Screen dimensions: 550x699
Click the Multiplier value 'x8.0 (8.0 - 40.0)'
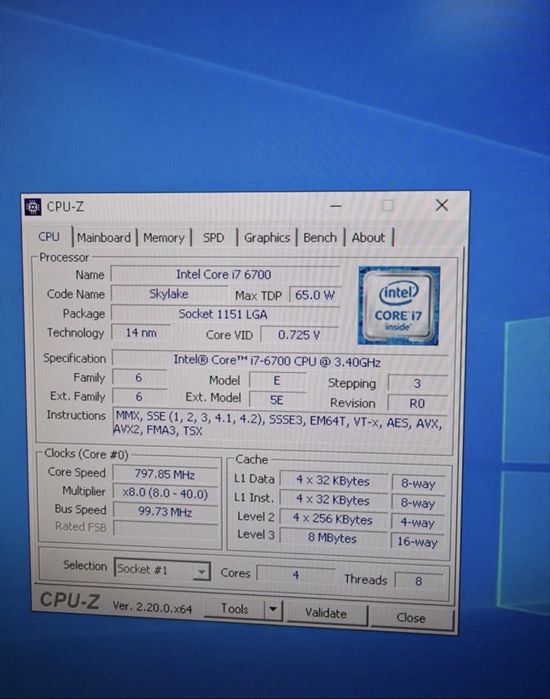pyautogui.click(x=165, y=493)
